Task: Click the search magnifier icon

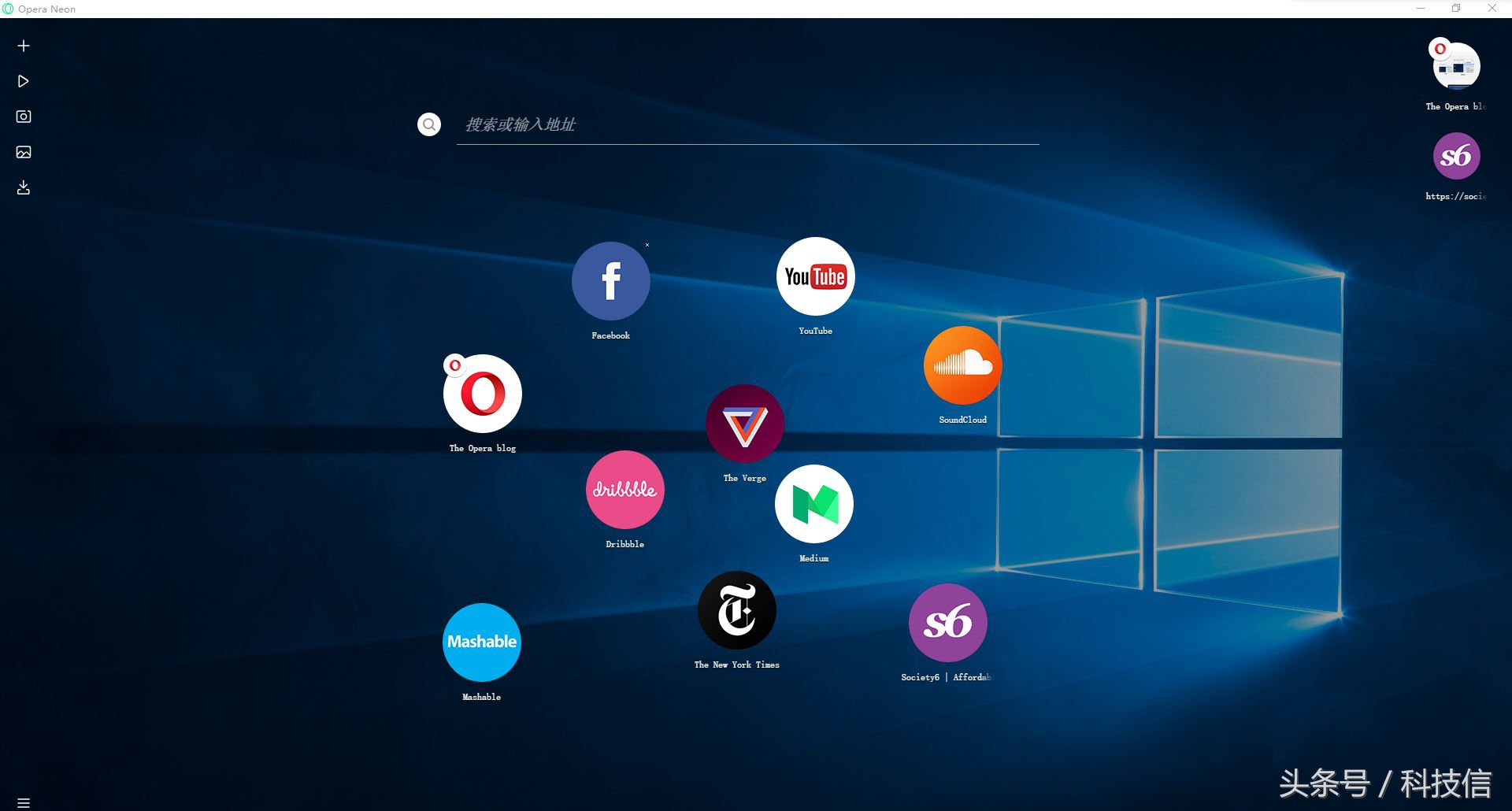Action: click(x=429, y=124)
